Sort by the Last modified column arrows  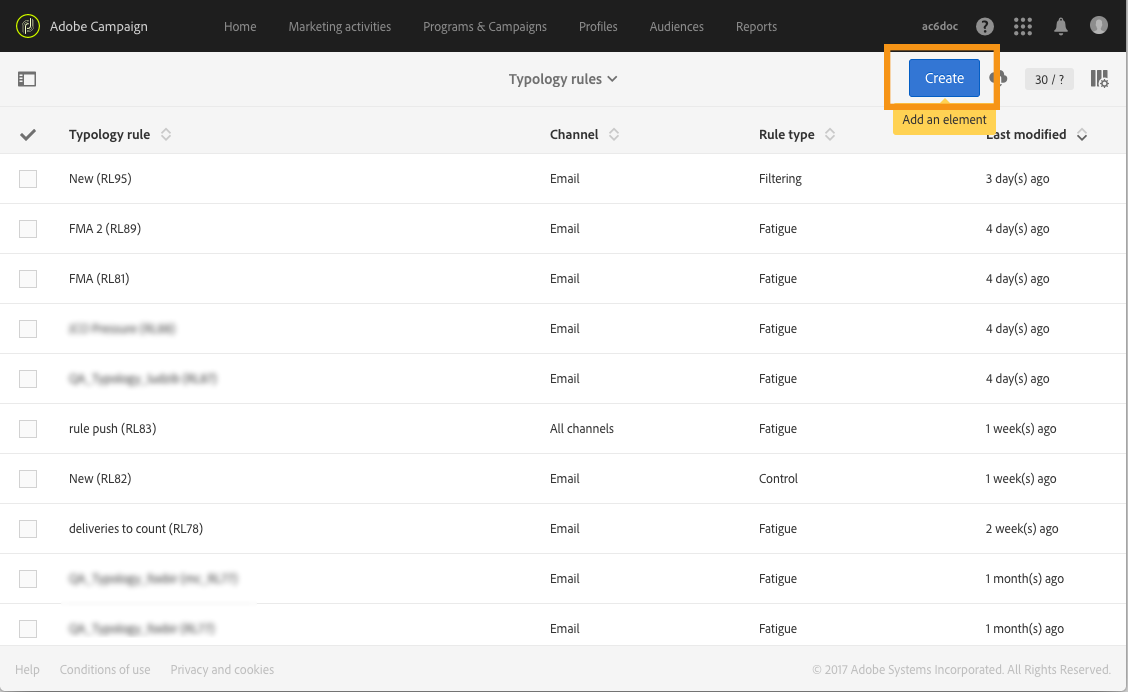pos(1081,135)
